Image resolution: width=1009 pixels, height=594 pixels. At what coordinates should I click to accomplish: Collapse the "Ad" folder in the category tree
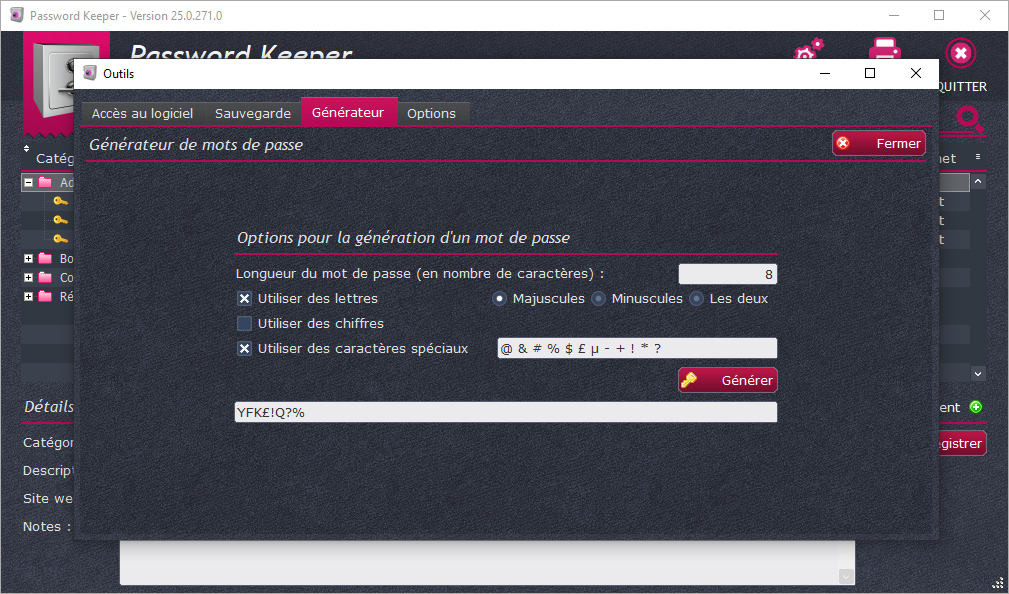[x=28, y=182]
